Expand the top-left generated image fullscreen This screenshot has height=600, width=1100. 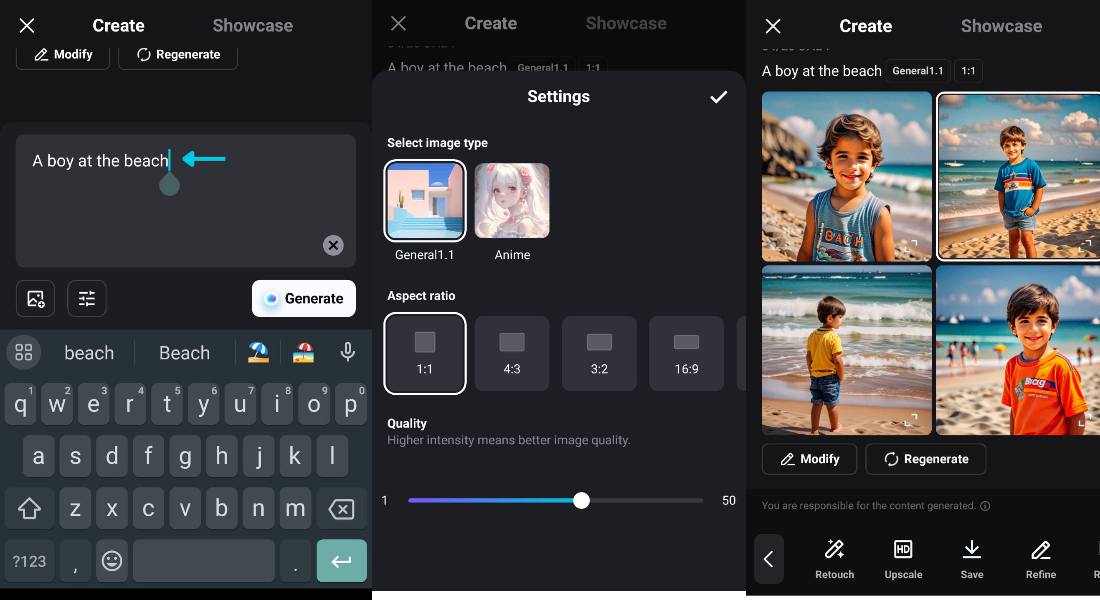[x=911, y=247]
